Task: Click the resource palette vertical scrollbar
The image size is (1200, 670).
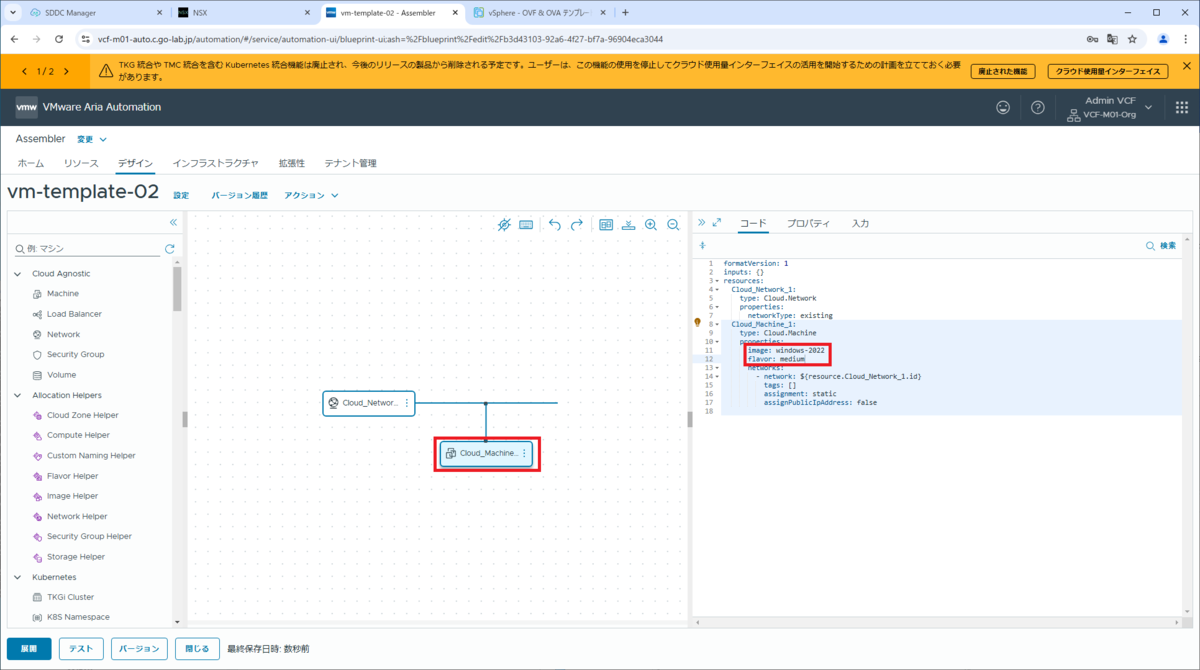Action: pyautogui.click(x=177, y=290)
